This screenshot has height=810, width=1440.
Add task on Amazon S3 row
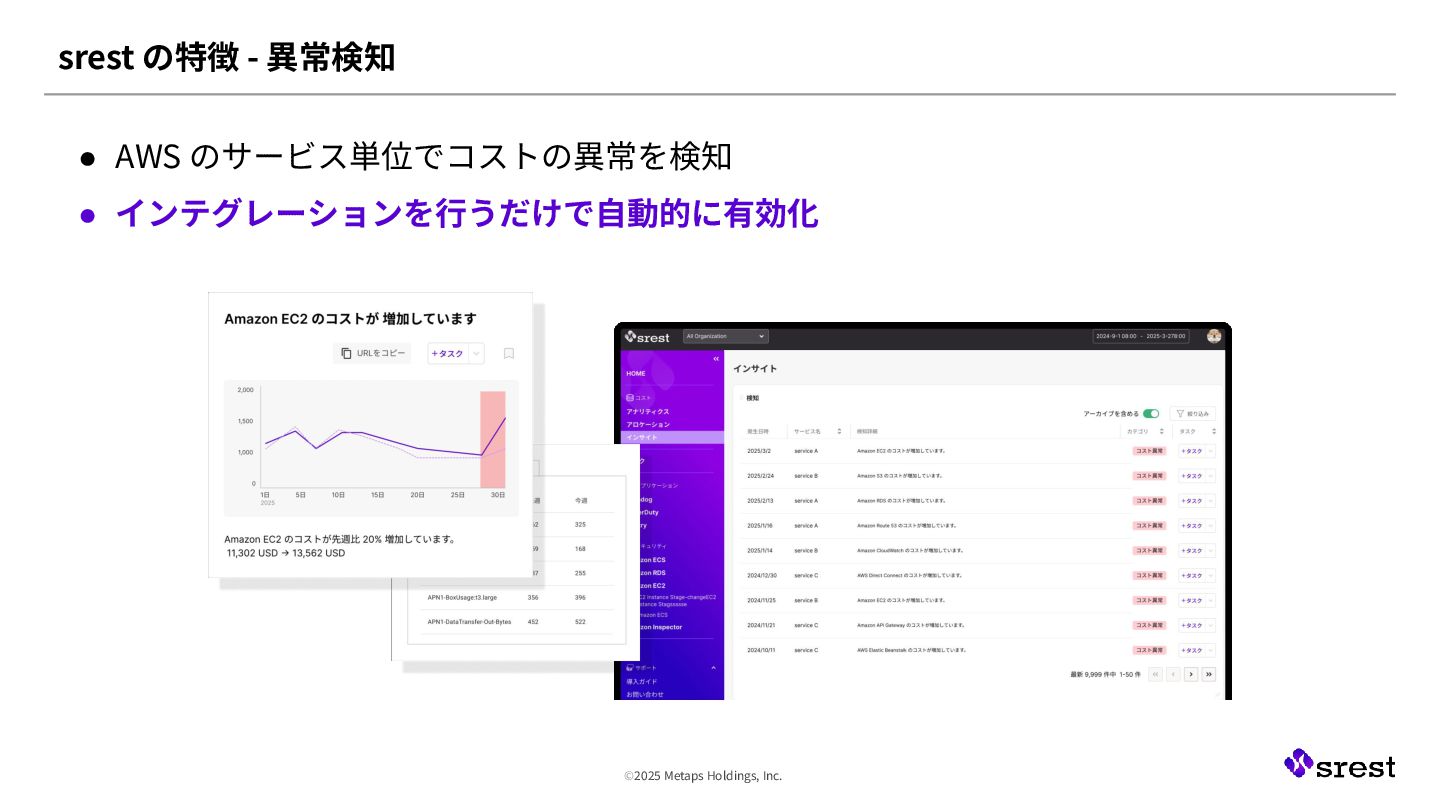coord(1192,476)
